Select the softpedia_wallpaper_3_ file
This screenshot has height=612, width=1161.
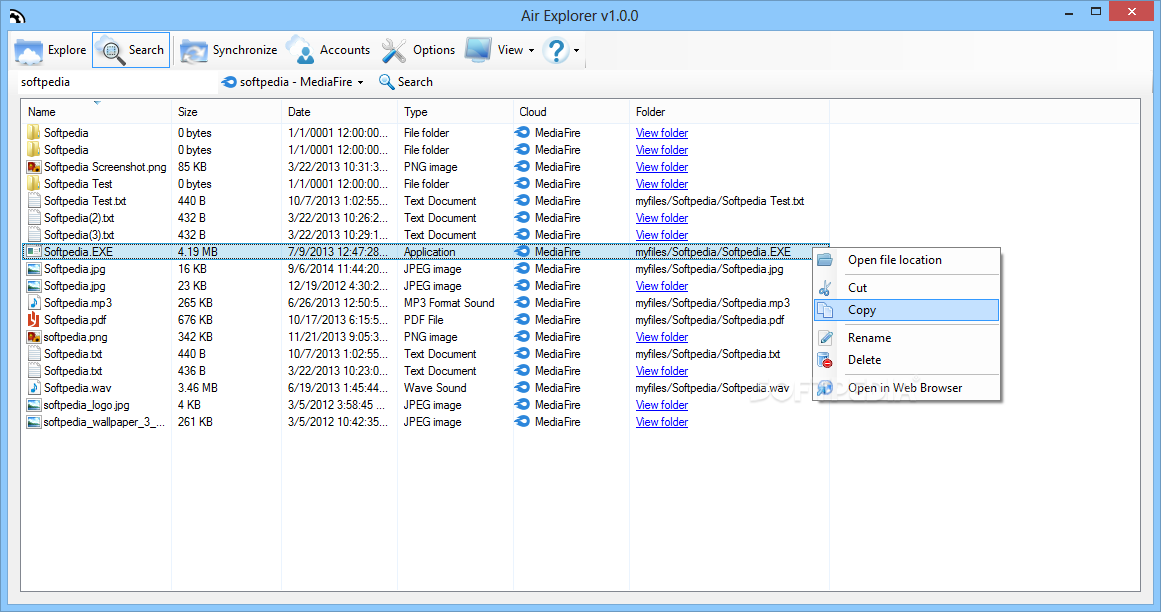pos(104,422)
